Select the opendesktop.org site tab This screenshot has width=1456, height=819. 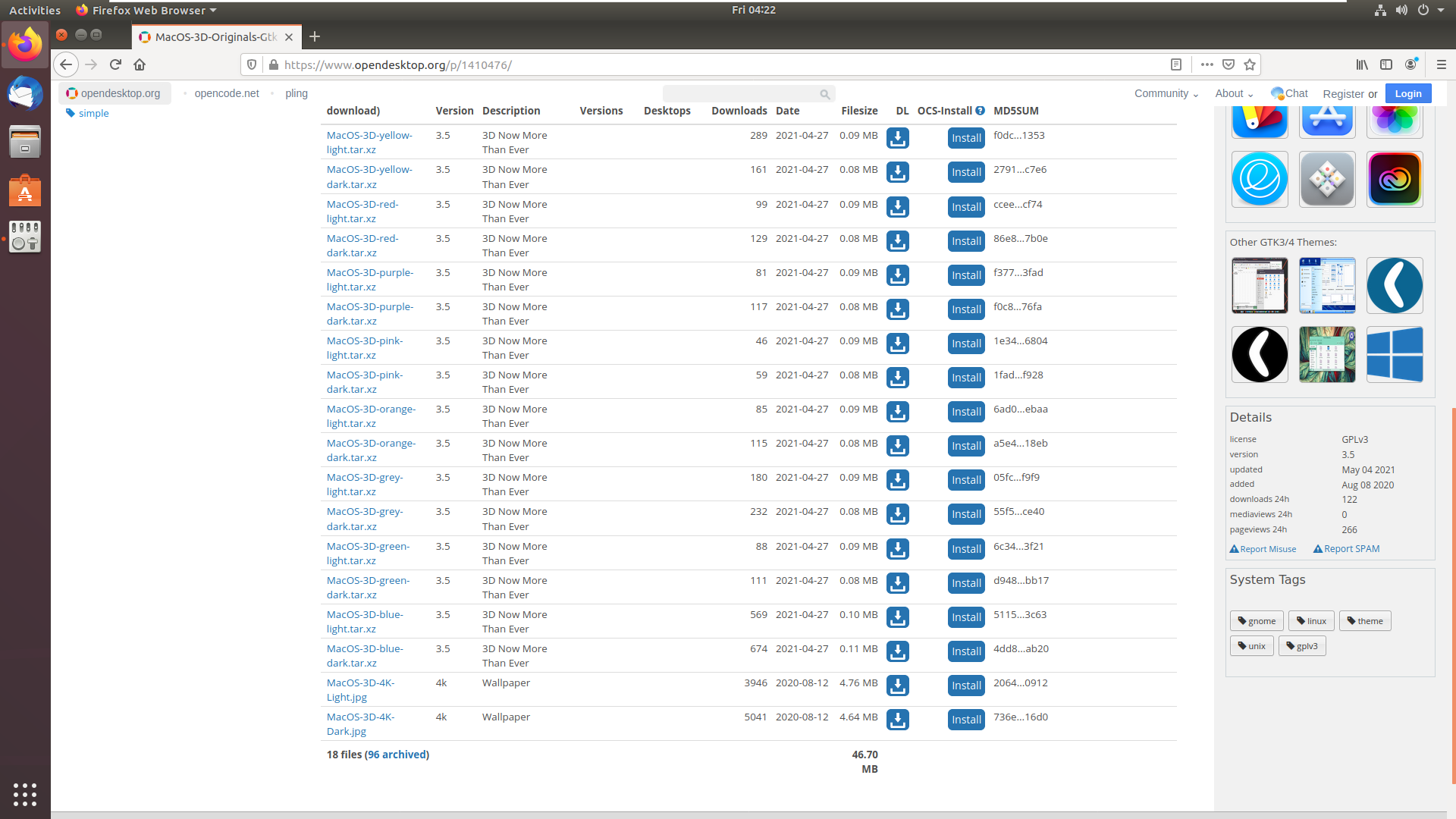[115, 93]
